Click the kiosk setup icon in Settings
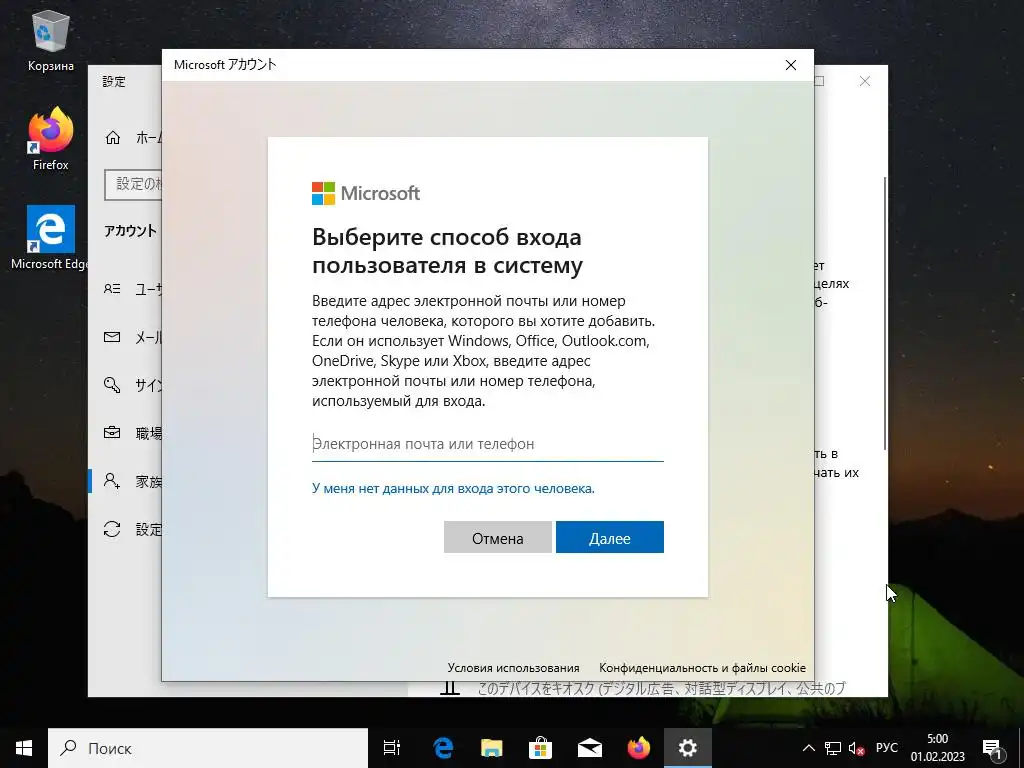 (x=450, y=688)
